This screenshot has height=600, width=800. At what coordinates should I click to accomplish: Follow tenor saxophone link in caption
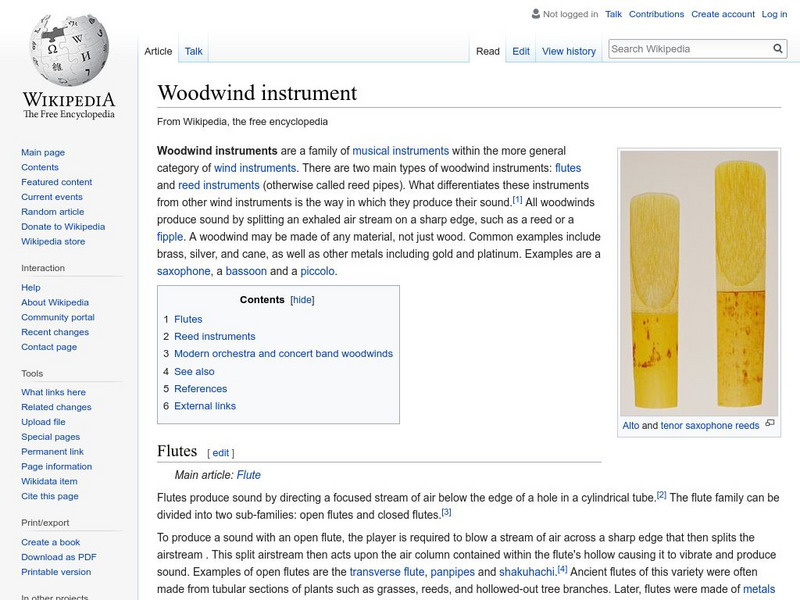coord(710,426)
